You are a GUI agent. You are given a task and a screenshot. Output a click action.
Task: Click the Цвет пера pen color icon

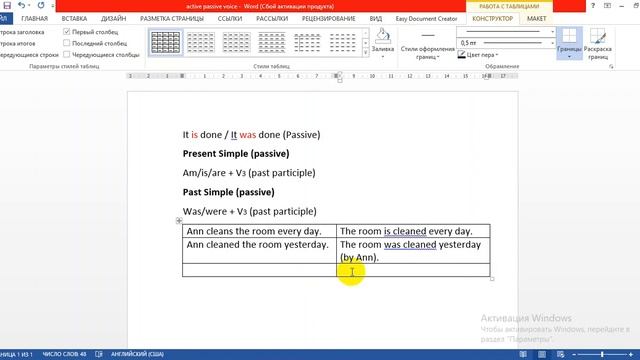[462, 54]
